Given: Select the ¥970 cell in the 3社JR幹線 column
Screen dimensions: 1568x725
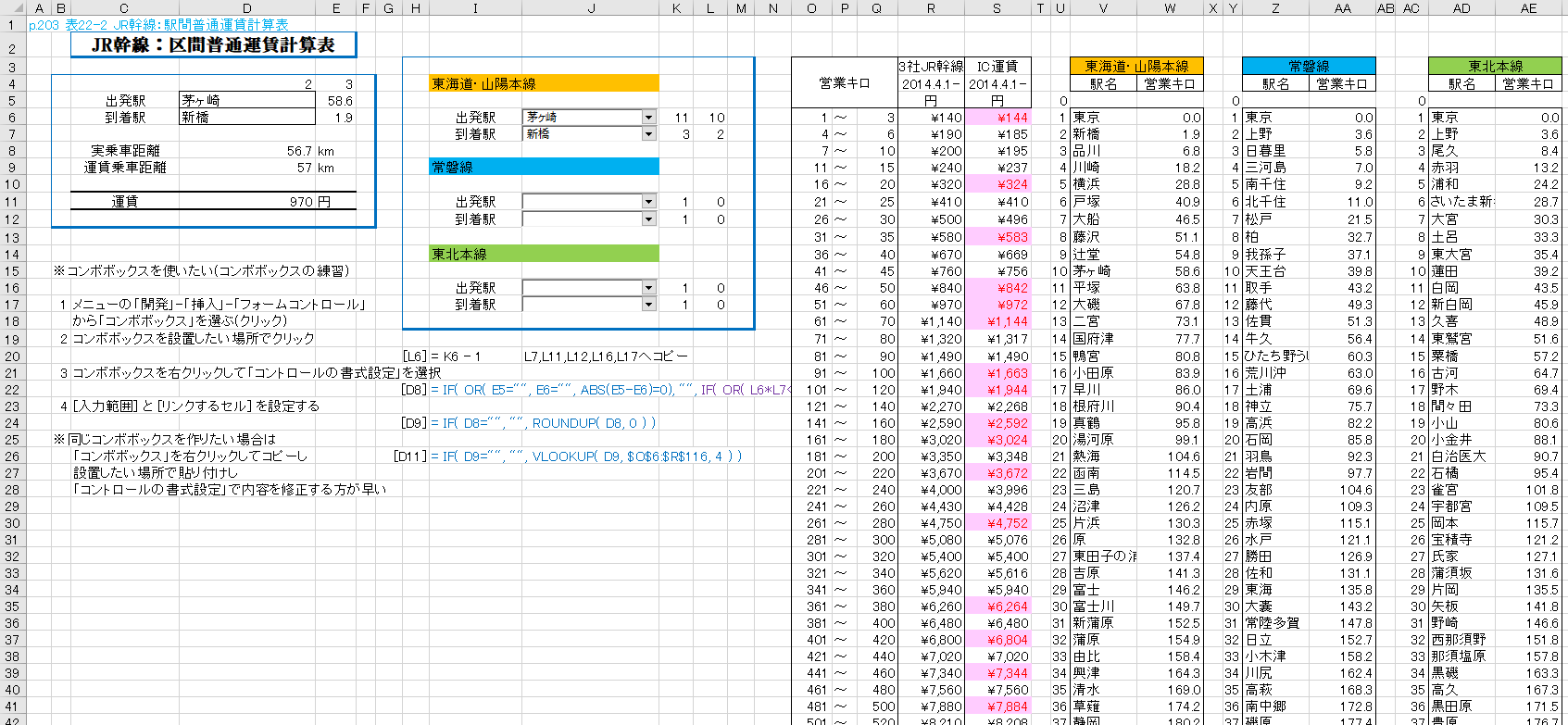Looking at the screenshot, I should tap(931, 305).
